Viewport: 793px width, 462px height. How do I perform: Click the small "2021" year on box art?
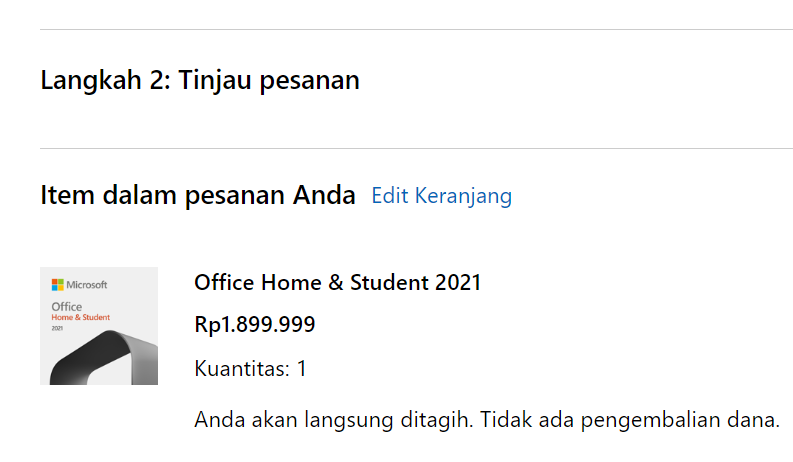[57, 328]
